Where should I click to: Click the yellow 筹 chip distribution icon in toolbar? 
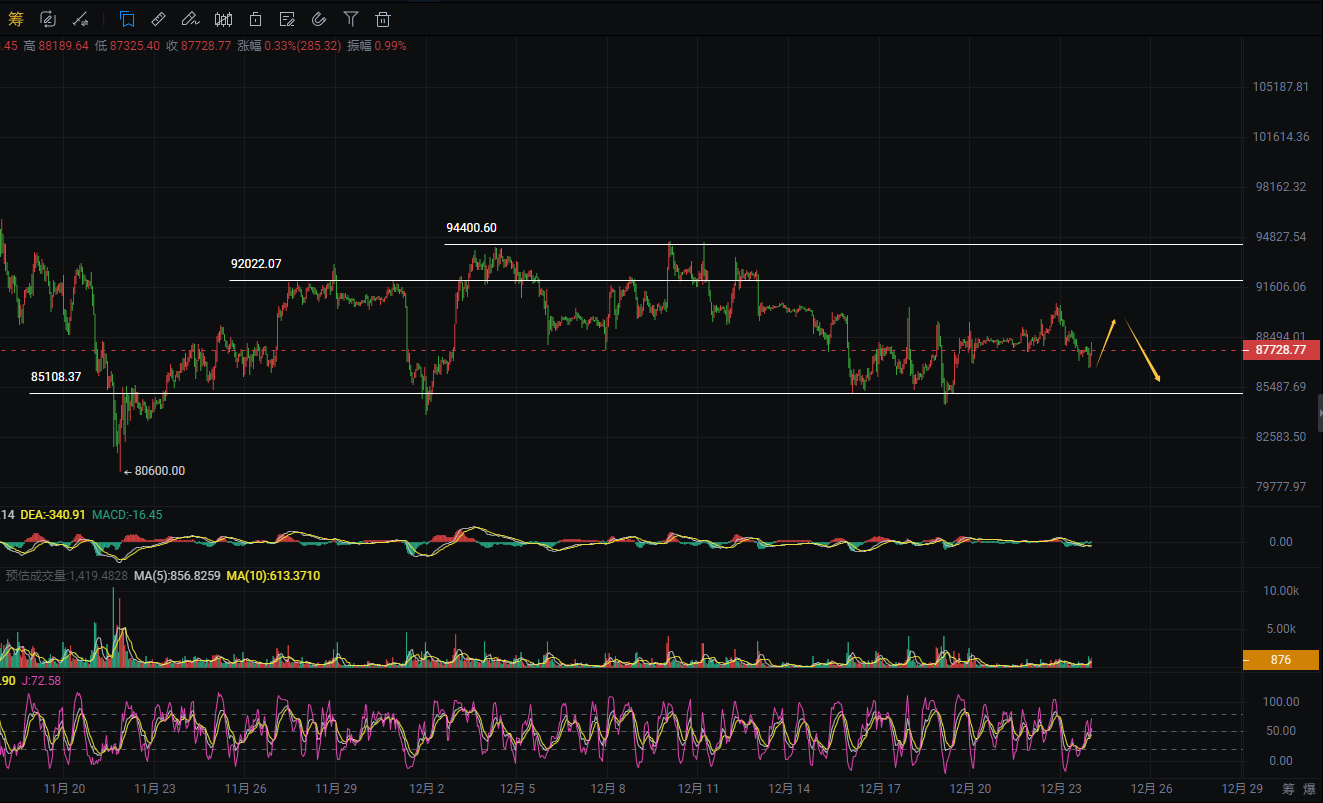[15, 18]
